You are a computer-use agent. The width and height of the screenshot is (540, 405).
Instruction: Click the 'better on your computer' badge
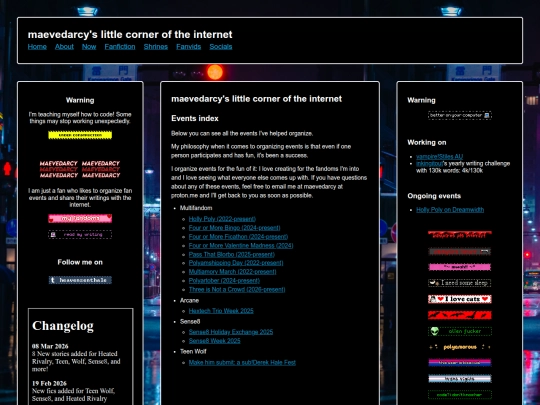pos(460,115)
